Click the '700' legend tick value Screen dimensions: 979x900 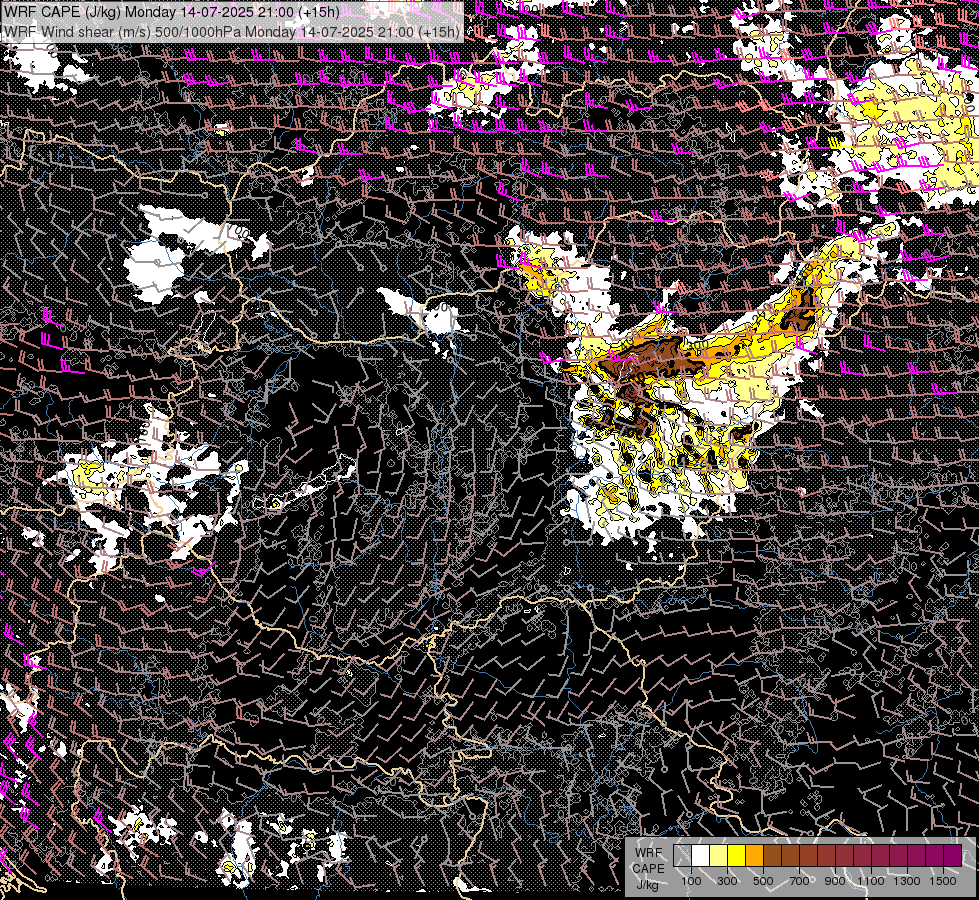click(799, 881)
